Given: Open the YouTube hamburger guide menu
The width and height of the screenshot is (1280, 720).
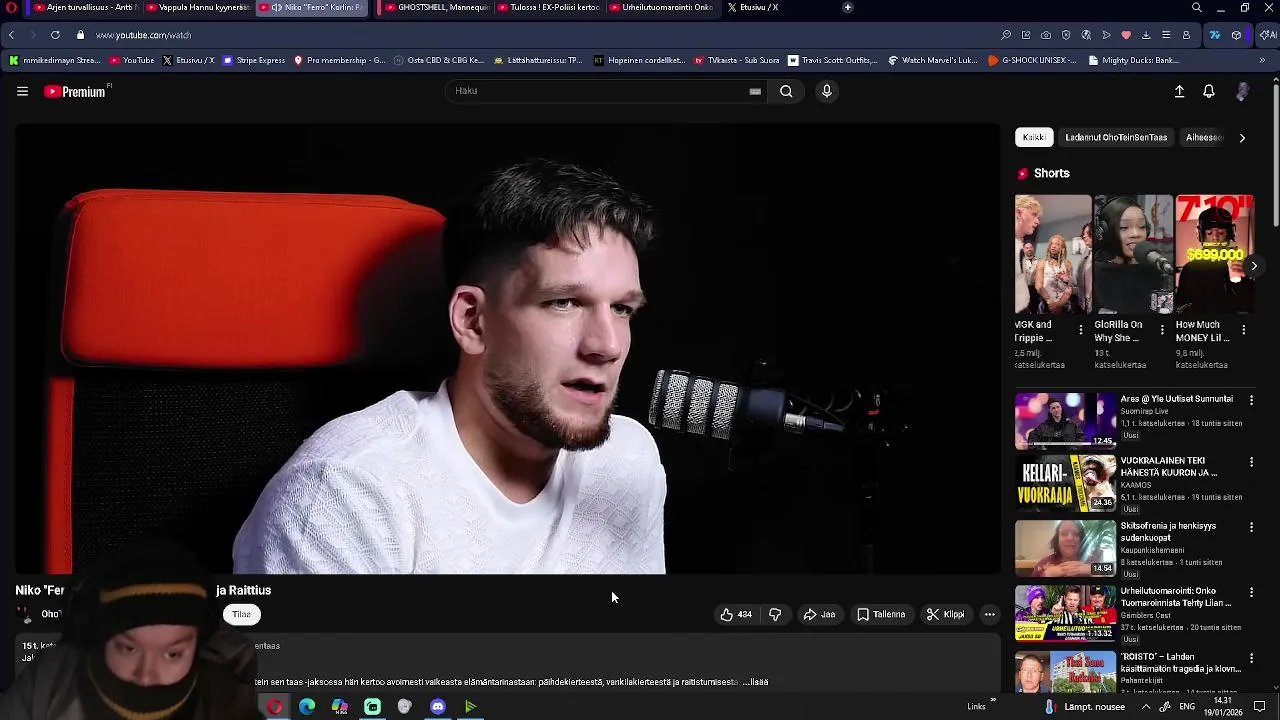Looking at the screenshot, I should [x=22, y=91].
